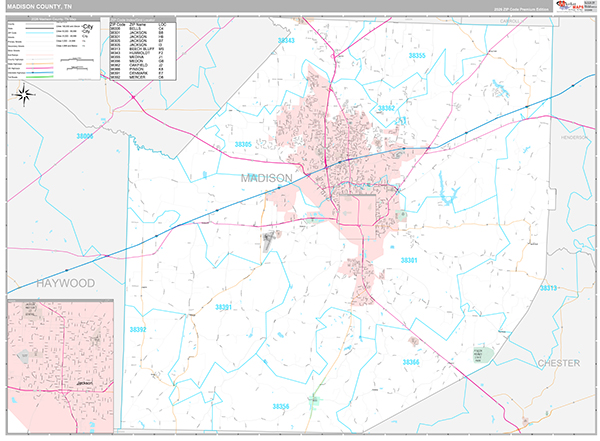Screen dimensions: 600x441
Task: Click the scale bar in the legend
Action: click(x=76, y=62)
